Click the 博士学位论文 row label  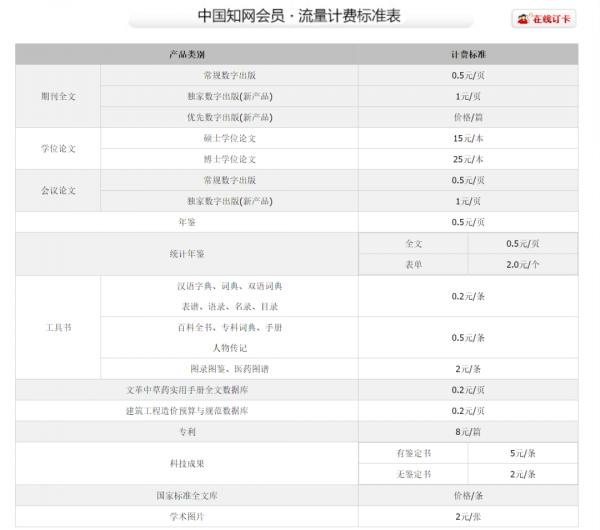coord(230,159)
